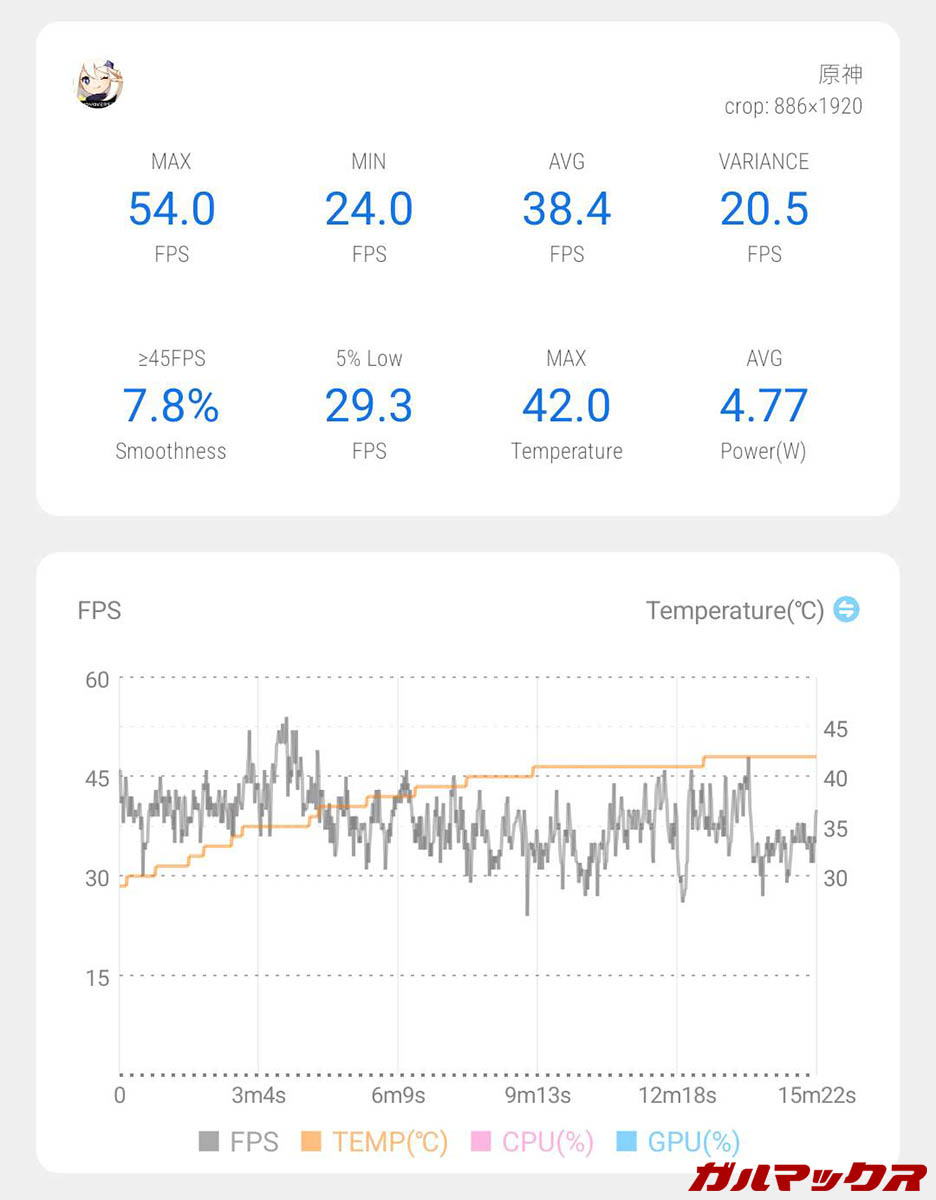Click the 9m13s timeline label
Viewport: 936px width, 1200px height.
[x=538, y=1095]
